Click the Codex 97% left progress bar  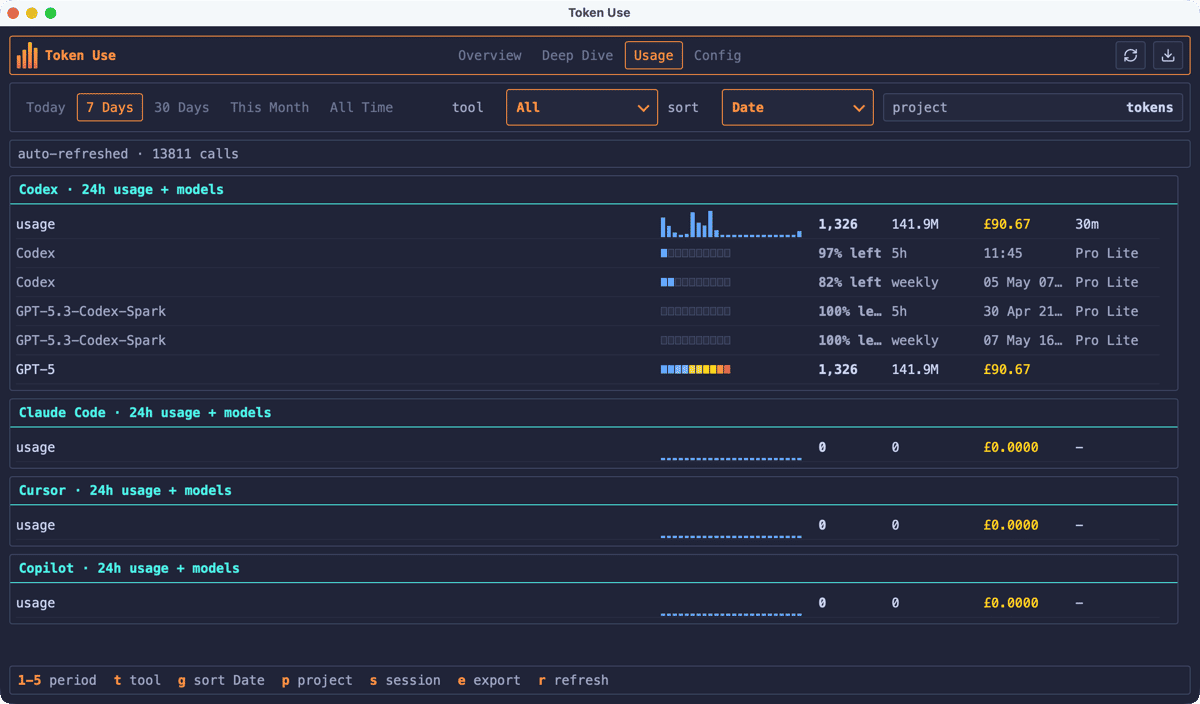point(696,253)
